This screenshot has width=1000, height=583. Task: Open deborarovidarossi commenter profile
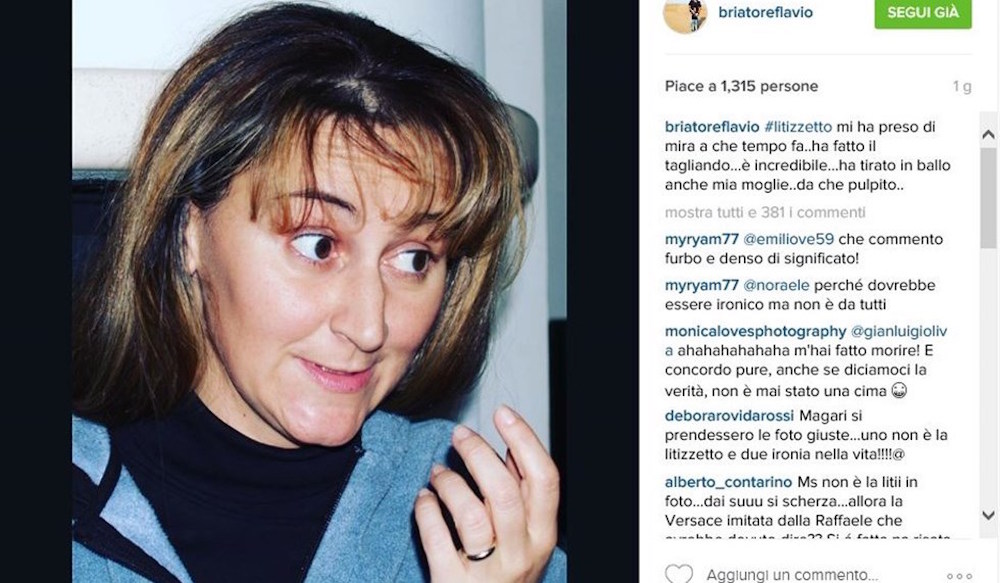click(x=729, y=416)
